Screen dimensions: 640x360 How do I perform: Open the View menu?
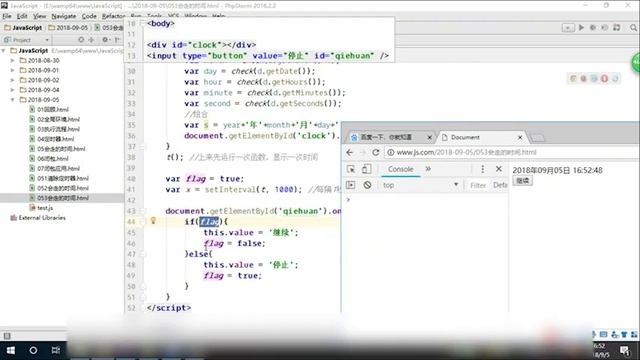pos(39,16)
